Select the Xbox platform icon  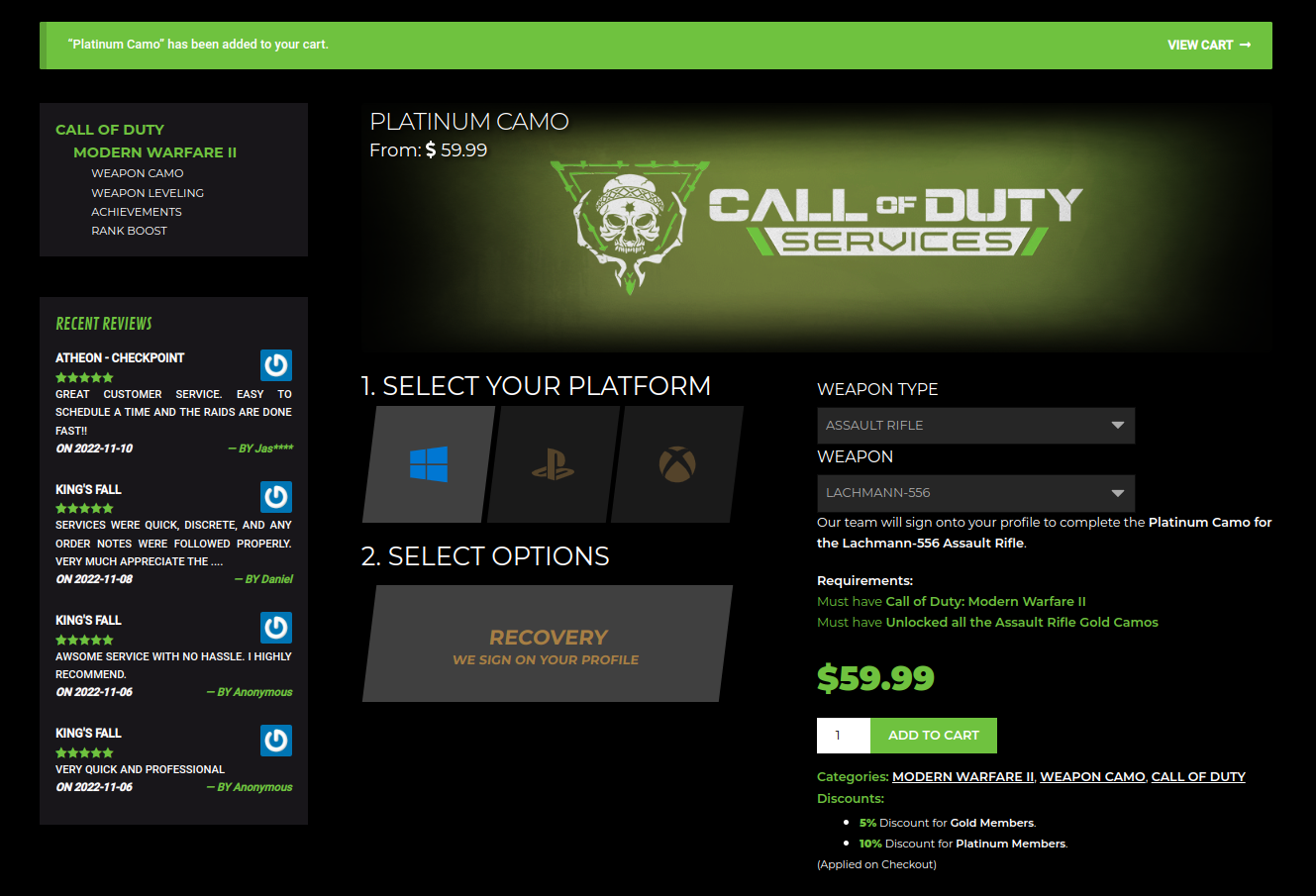tap(677, 464)
